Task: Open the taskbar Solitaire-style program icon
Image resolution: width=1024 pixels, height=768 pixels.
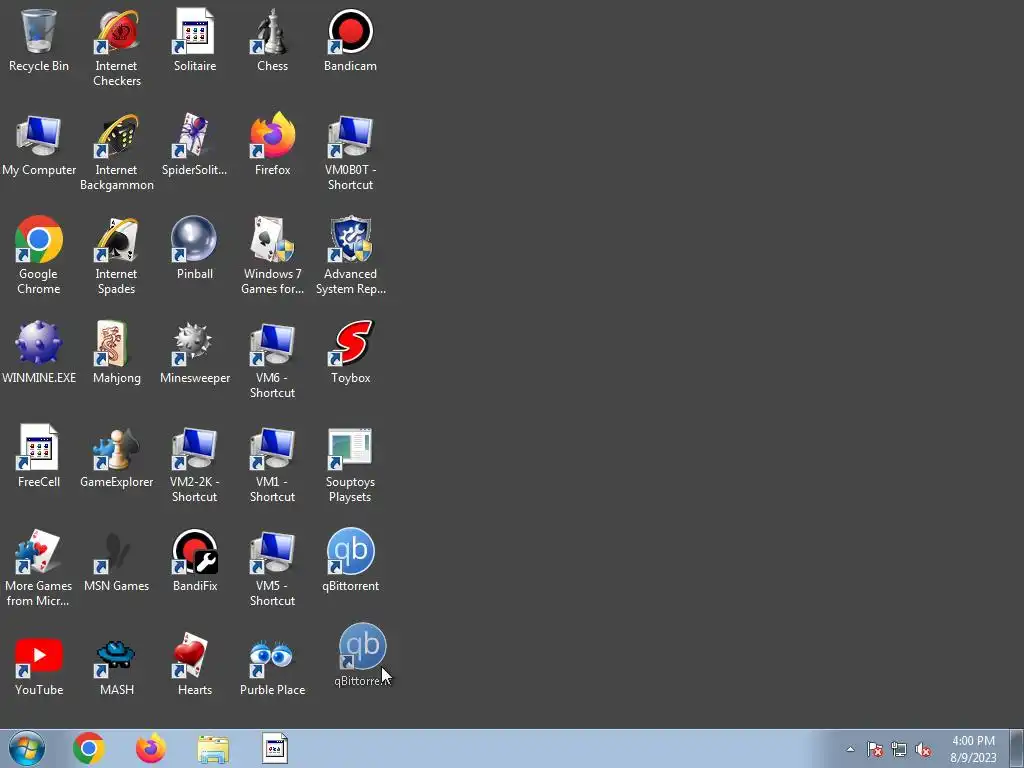Action: pyautogui.click(x=275, y=748)
